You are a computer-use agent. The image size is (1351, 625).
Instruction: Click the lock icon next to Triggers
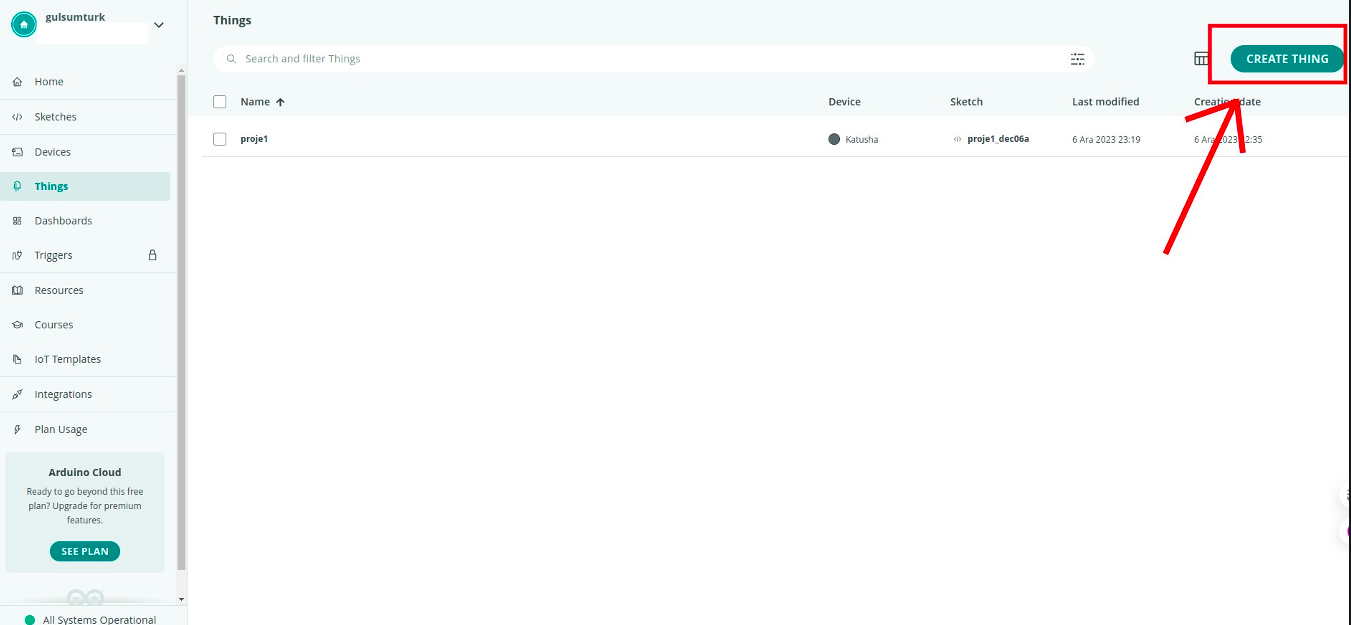(153, 255)
